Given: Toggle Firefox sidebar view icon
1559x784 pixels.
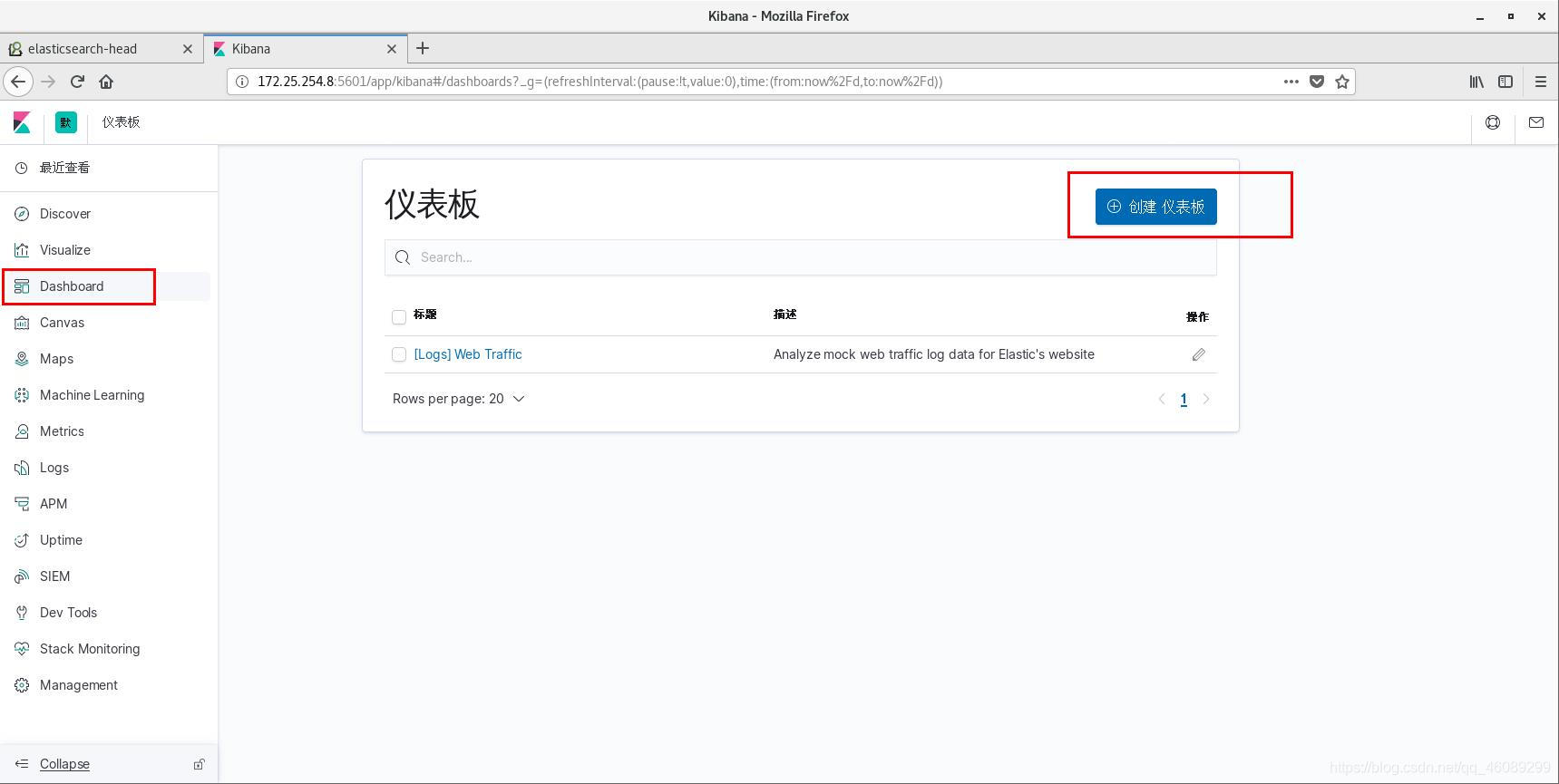Looking at the screenshot, I should pos(1505,82).
